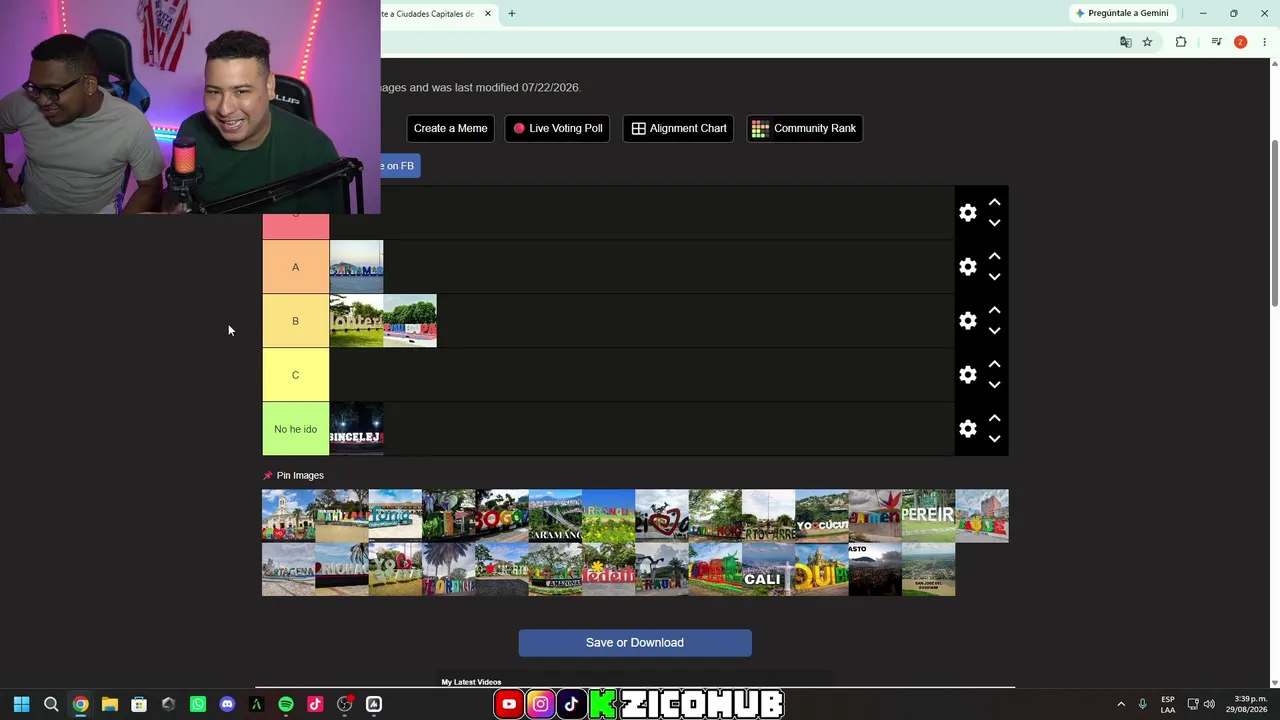Select the Riohacha city thumbnail
The width and height of the screenshot is (1280, 720).
pyautogui.click(x=342, y=570)
